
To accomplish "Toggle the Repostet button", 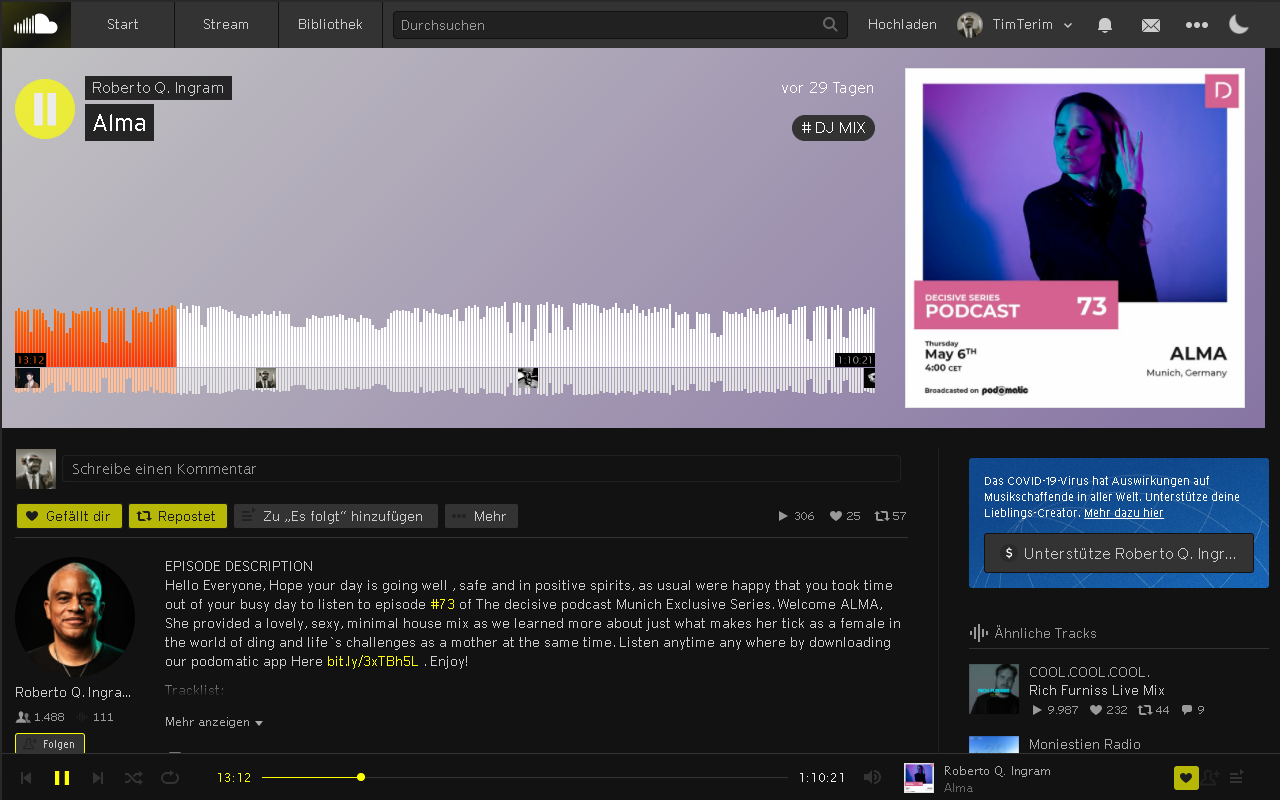I will pyautogui.click(x=178, y=516).
